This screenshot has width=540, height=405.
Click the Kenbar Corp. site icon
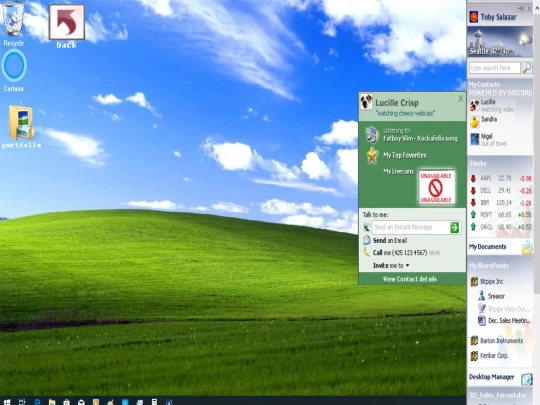click(474, 355)
